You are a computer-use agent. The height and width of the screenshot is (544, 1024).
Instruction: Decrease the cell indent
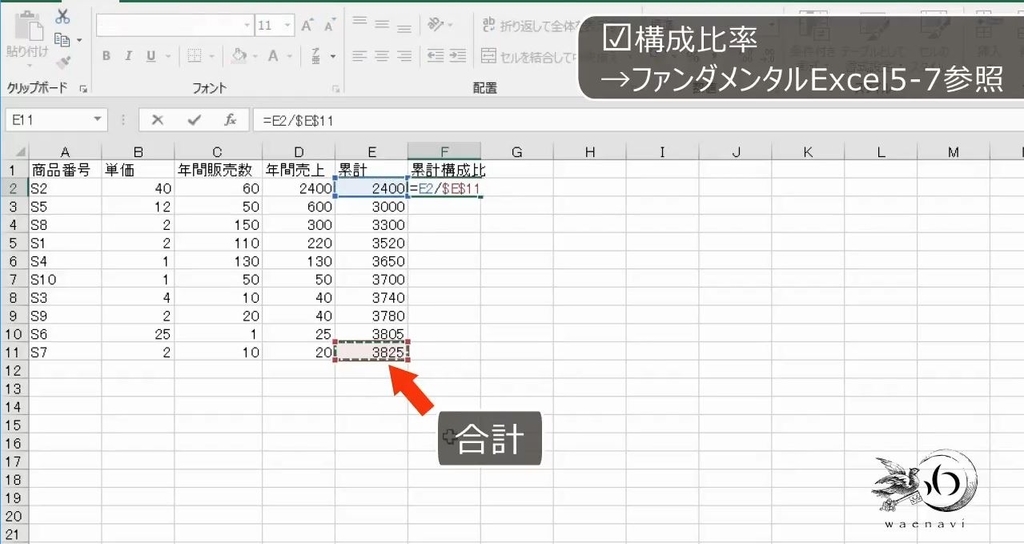pyautogui.click(x=436, y=56)
